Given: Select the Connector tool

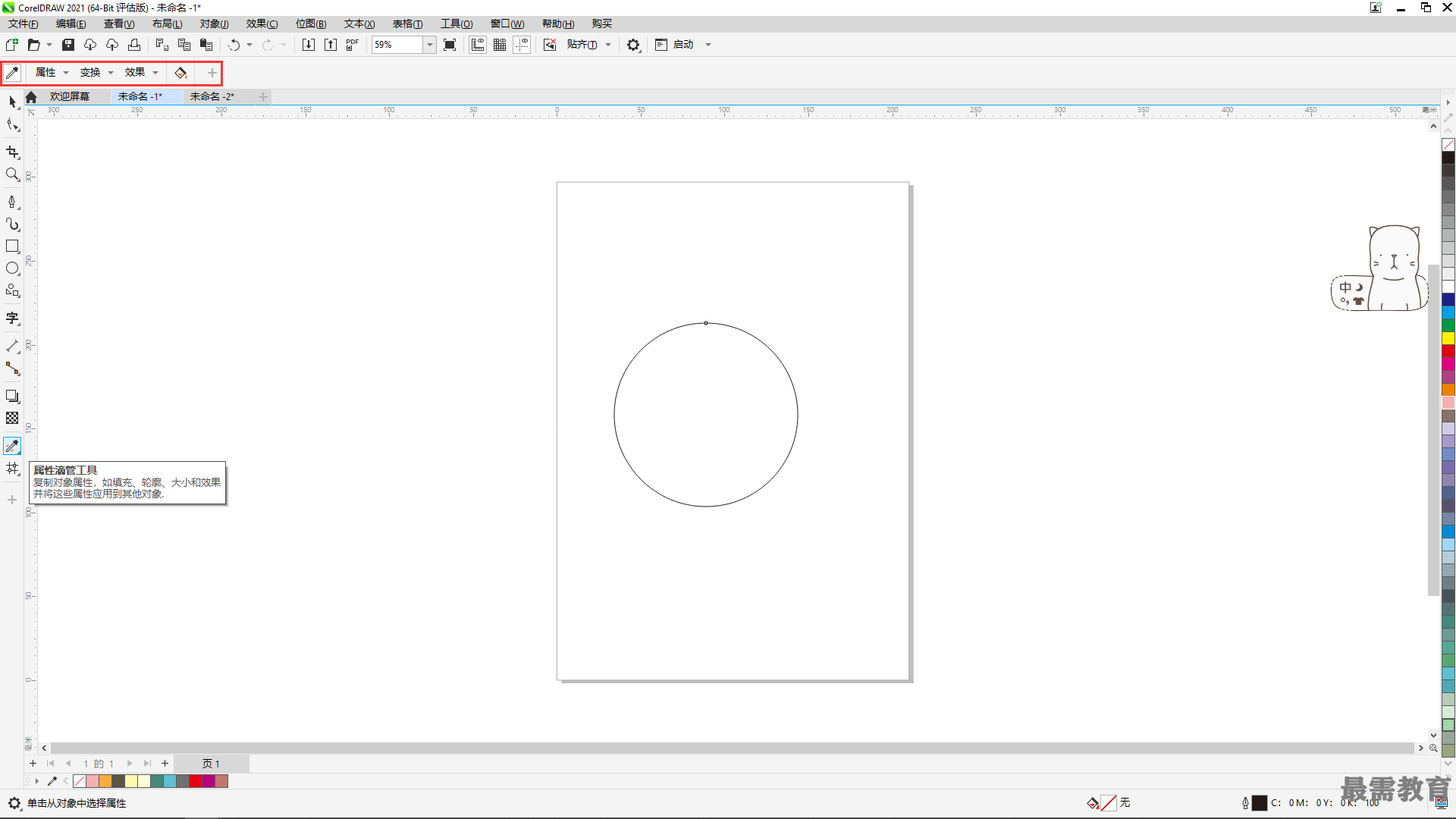Looking at the screenshot, I should 12,369.
